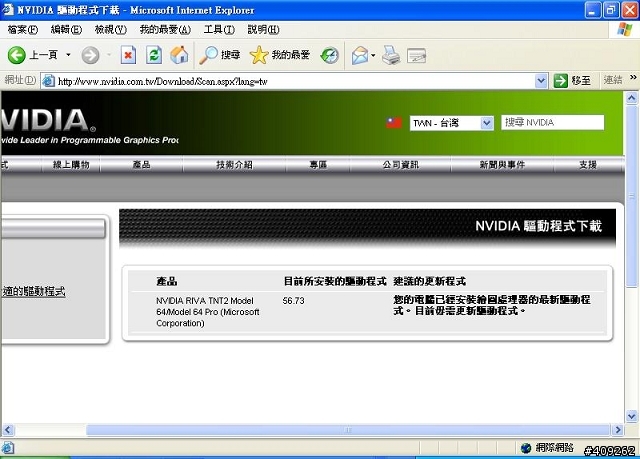Open the 公司資訊 navigation tab
Screen dimensions: 640x459
pos(400,165)
